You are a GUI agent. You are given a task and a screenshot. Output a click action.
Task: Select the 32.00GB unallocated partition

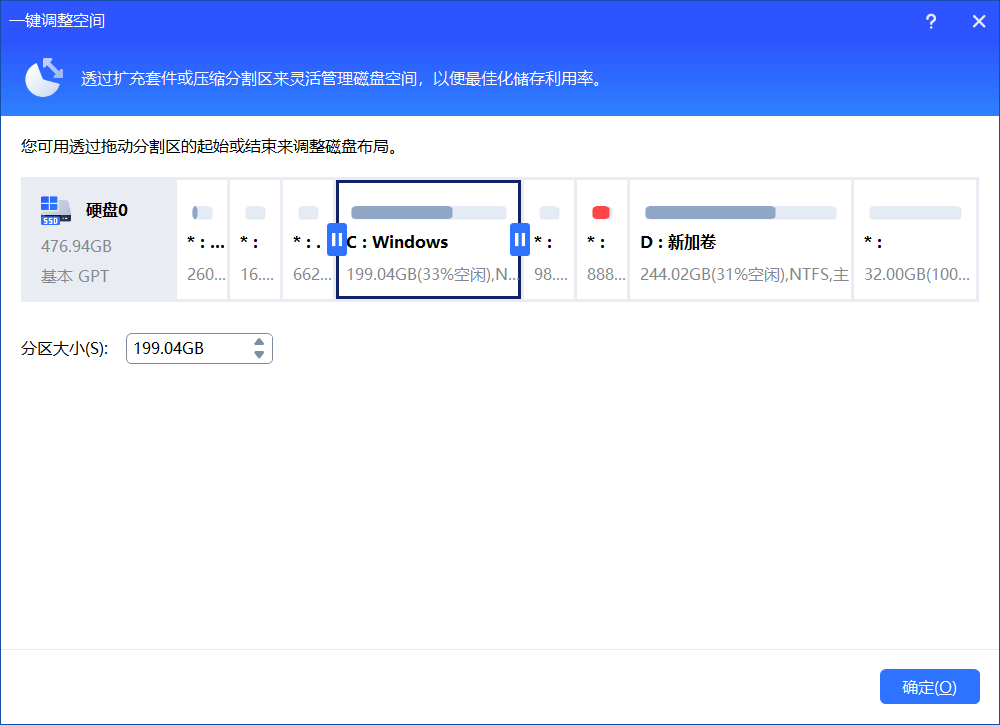(x=915, y=240)
